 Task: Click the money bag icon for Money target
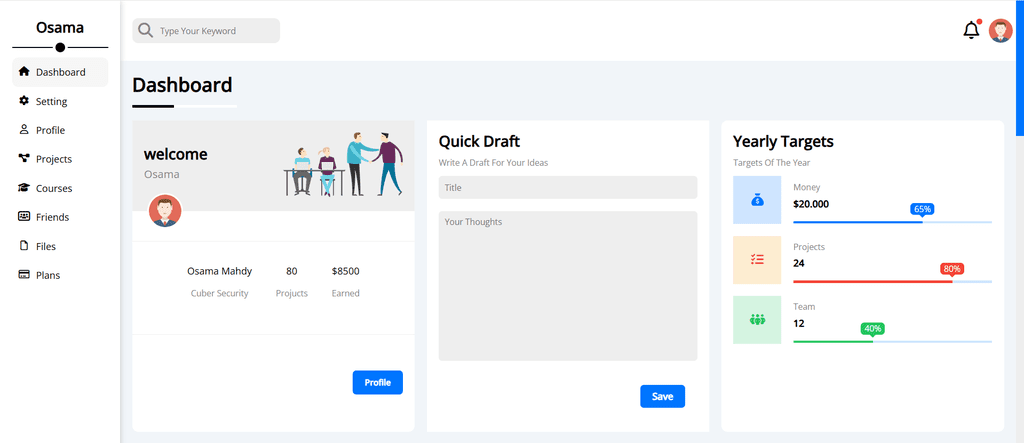(757, 200)
